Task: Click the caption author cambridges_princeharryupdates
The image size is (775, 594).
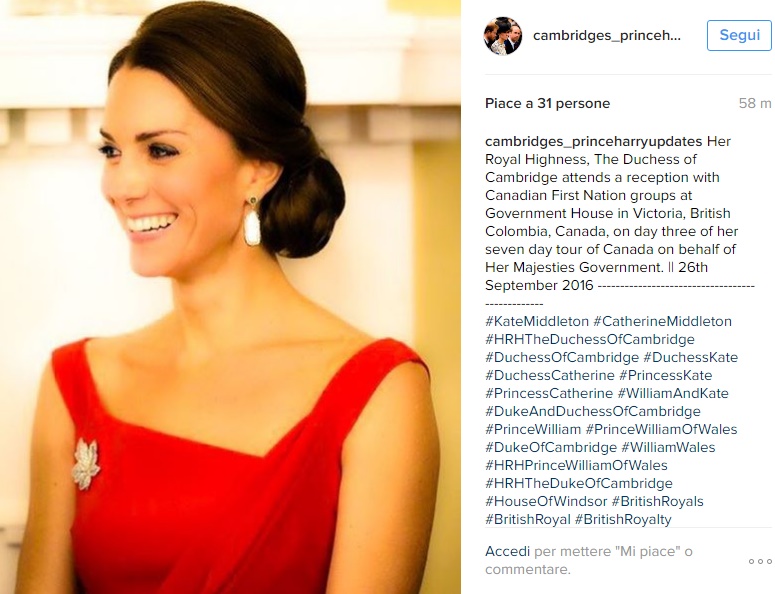Action: pos(593,141)
